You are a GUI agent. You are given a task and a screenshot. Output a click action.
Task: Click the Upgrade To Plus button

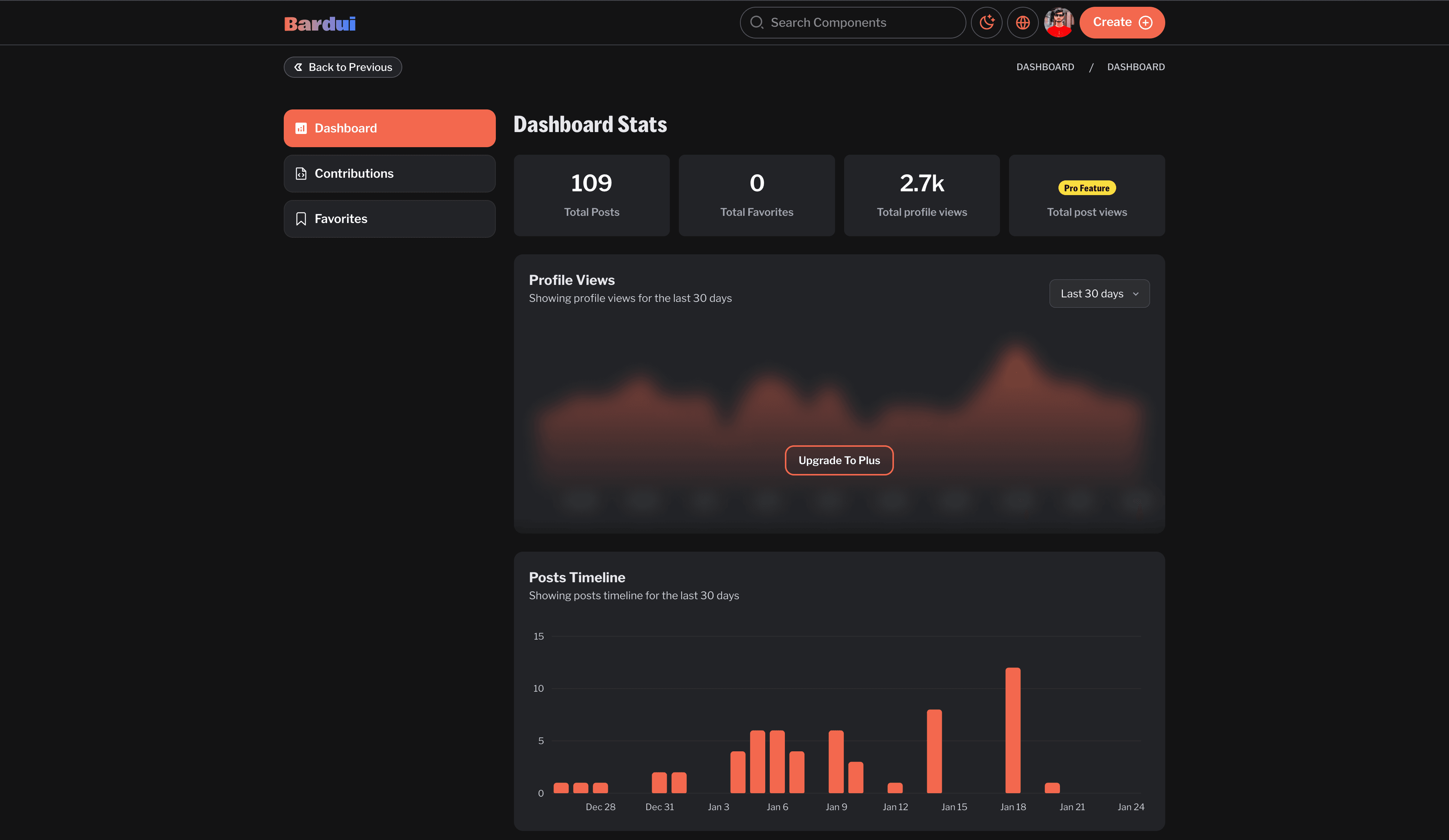[x=839, y=460]
